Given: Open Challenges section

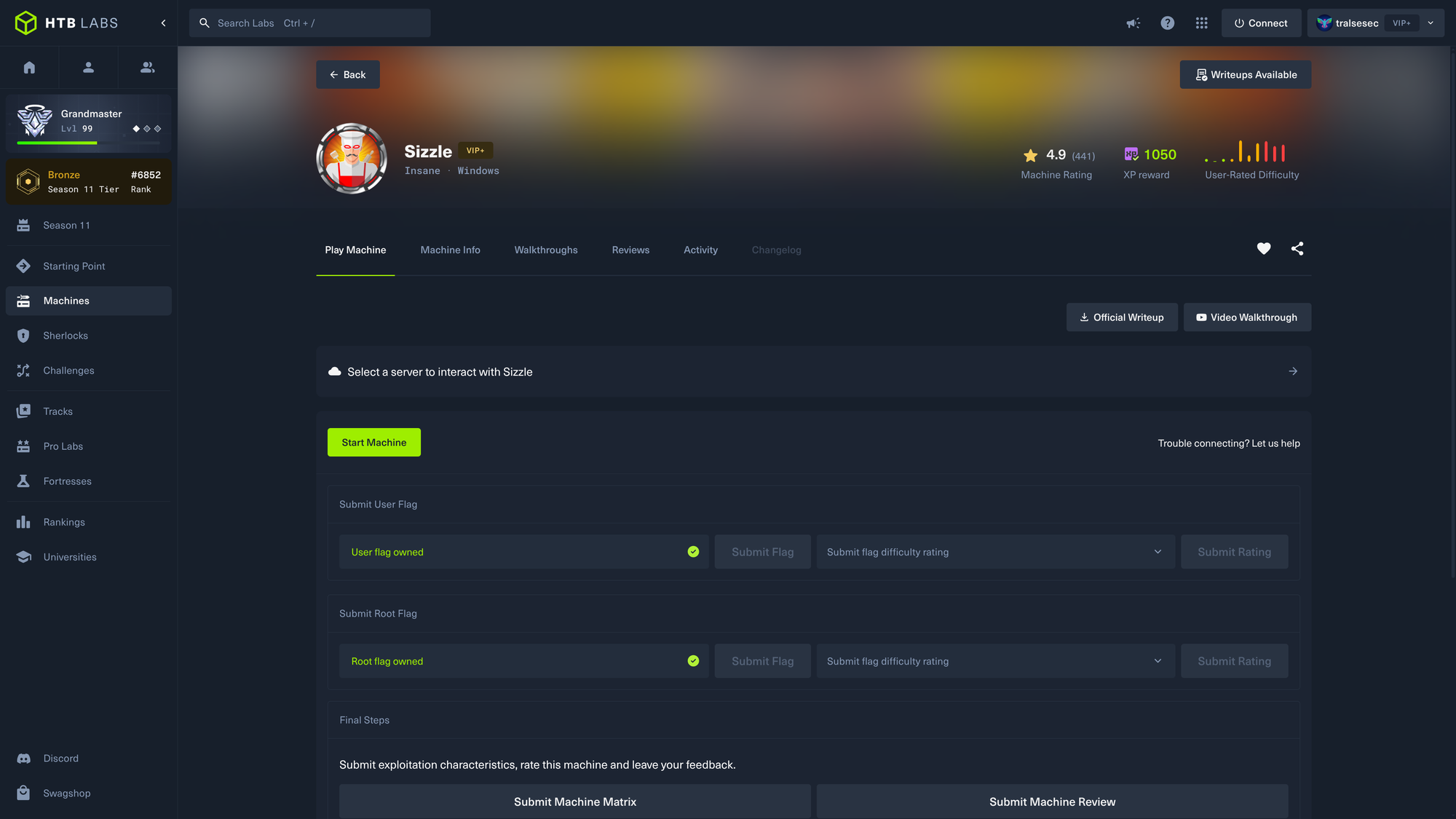Looking at the screenshot, I should tap(89, 371).
